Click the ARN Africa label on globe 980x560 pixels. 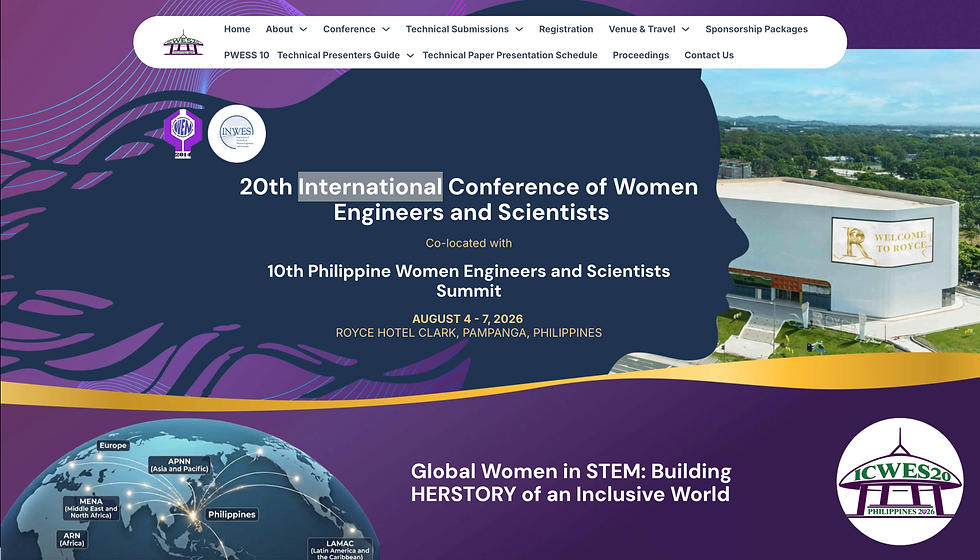pos(72,539)
